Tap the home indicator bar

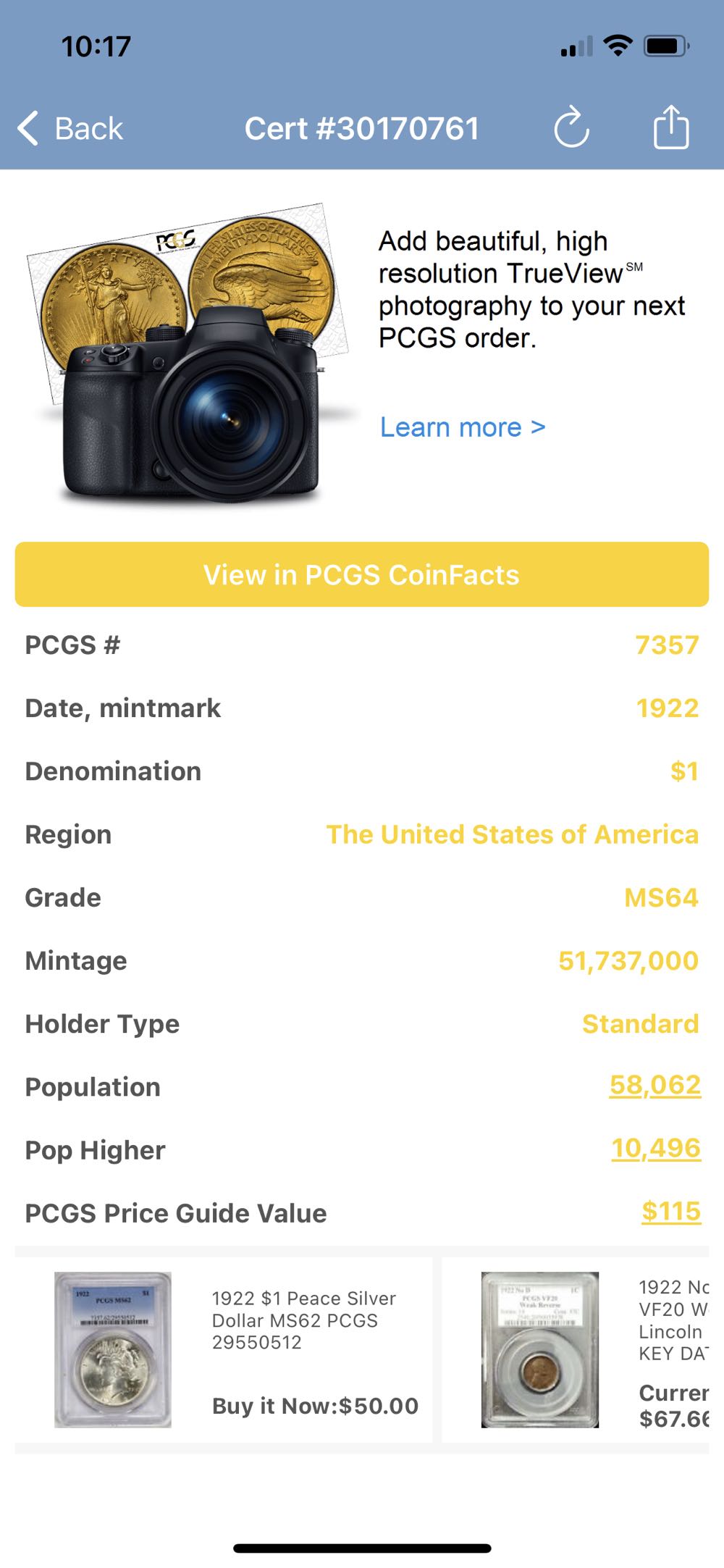362,1548
